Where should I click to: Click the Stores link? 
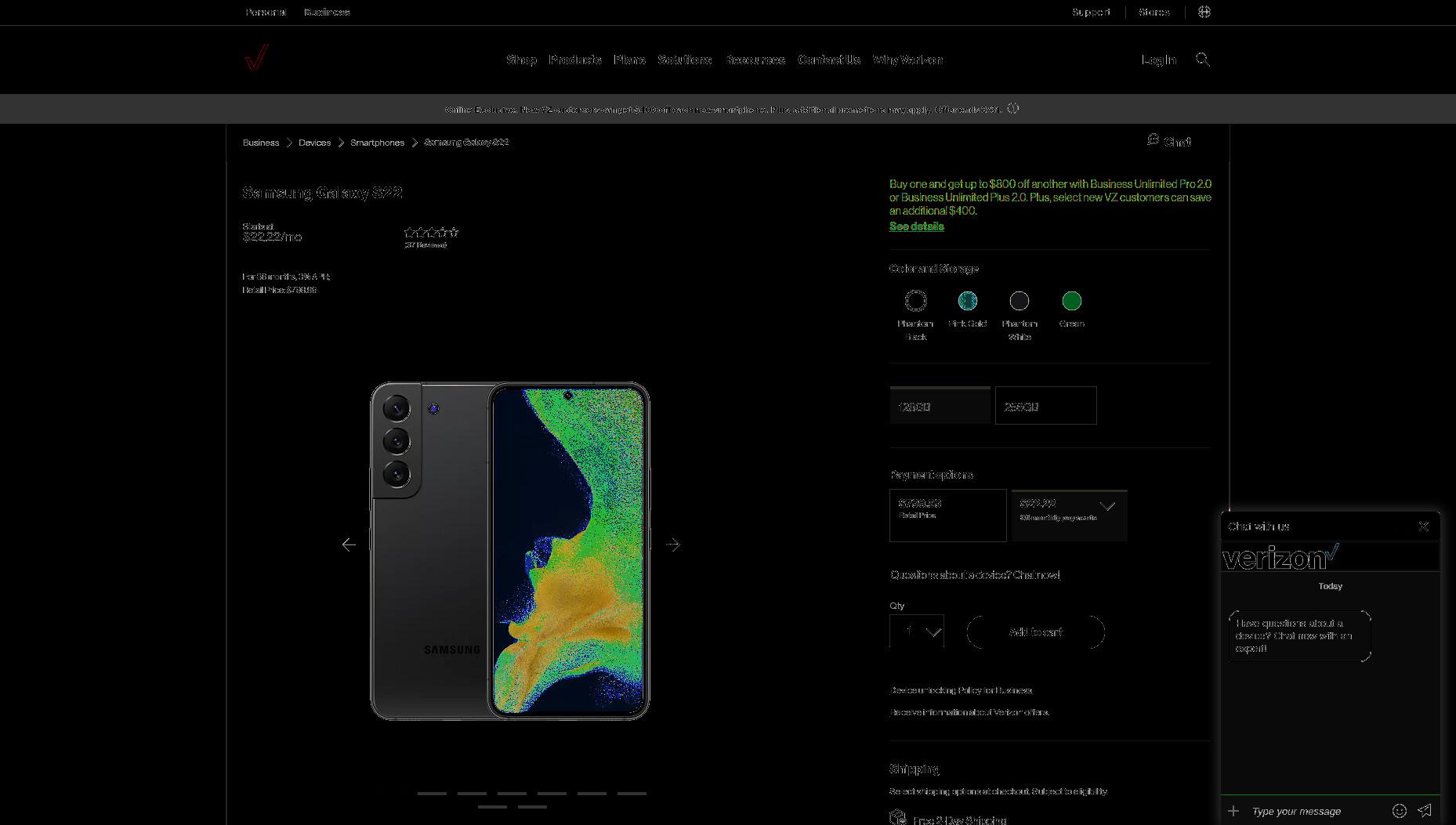click(x=1154, y=12)
